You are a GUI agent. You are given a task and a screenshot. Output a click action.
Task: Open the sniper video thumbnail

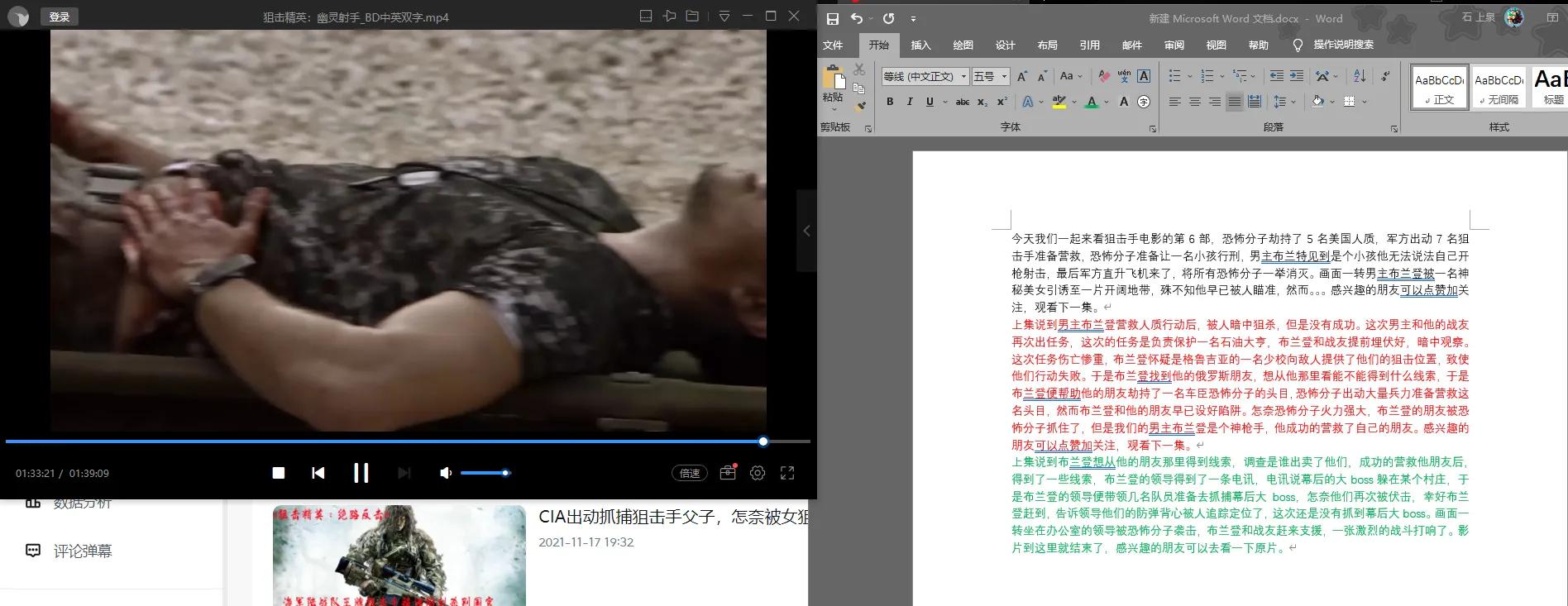[399, 556]
